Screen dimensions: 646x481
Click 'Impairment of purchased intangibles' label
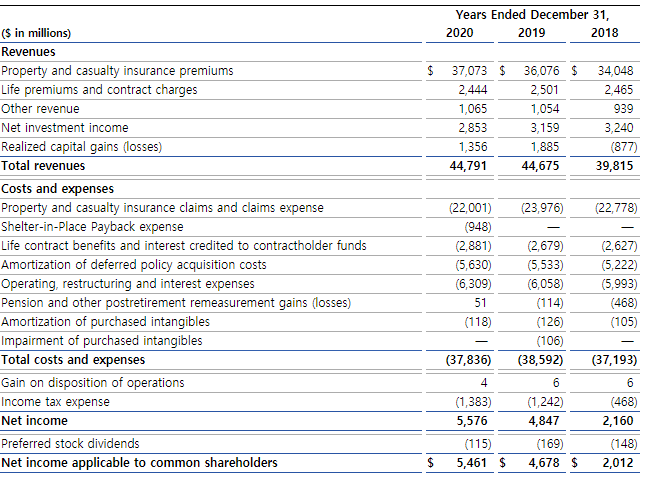point(102,341)
